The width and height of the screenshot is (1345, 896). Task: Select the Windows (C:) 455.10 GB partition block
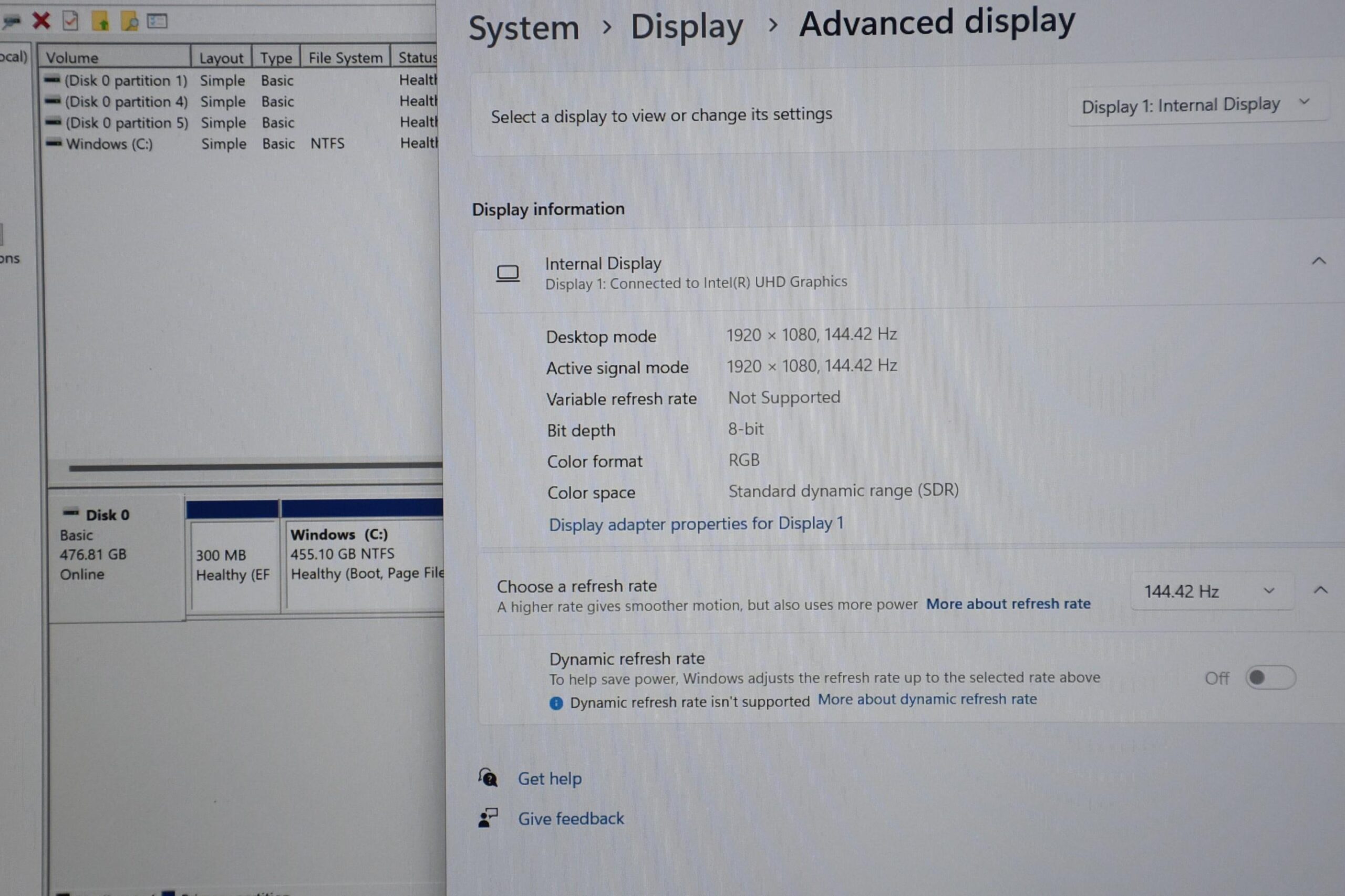click(363, 556)
